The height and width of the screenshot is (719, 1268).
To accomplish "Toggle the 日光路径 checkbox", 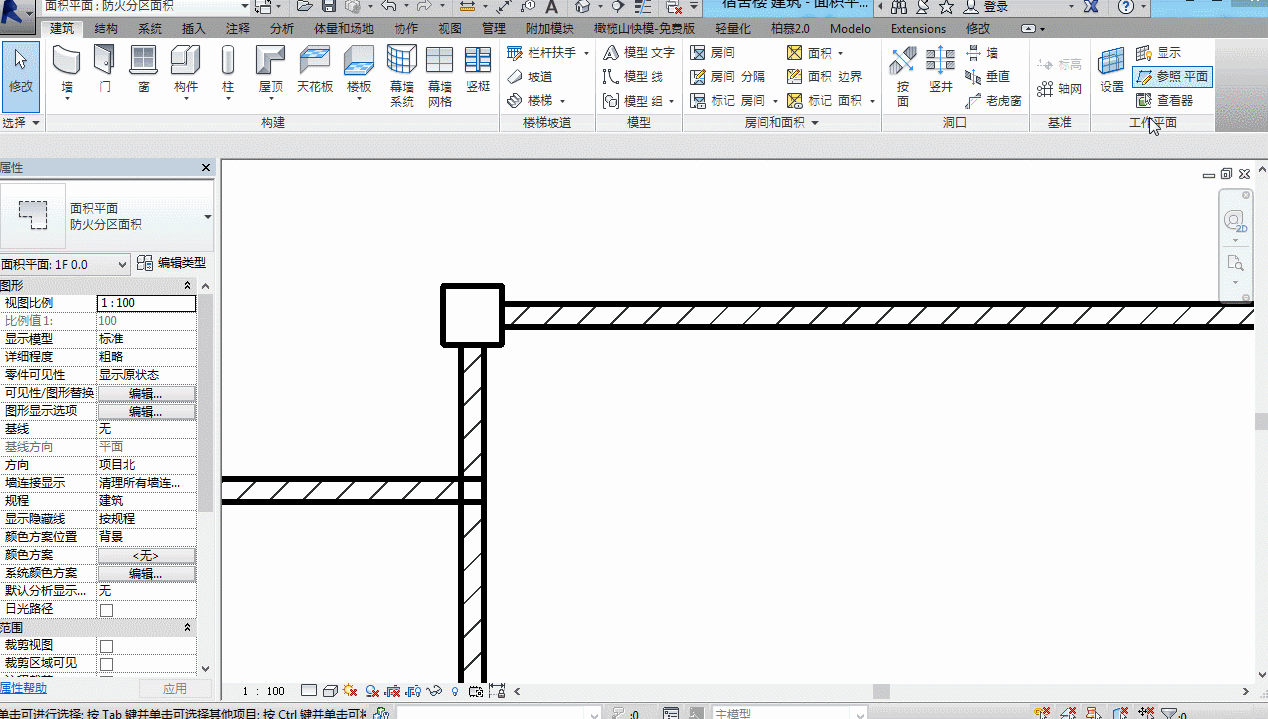I will click(106, 609).
